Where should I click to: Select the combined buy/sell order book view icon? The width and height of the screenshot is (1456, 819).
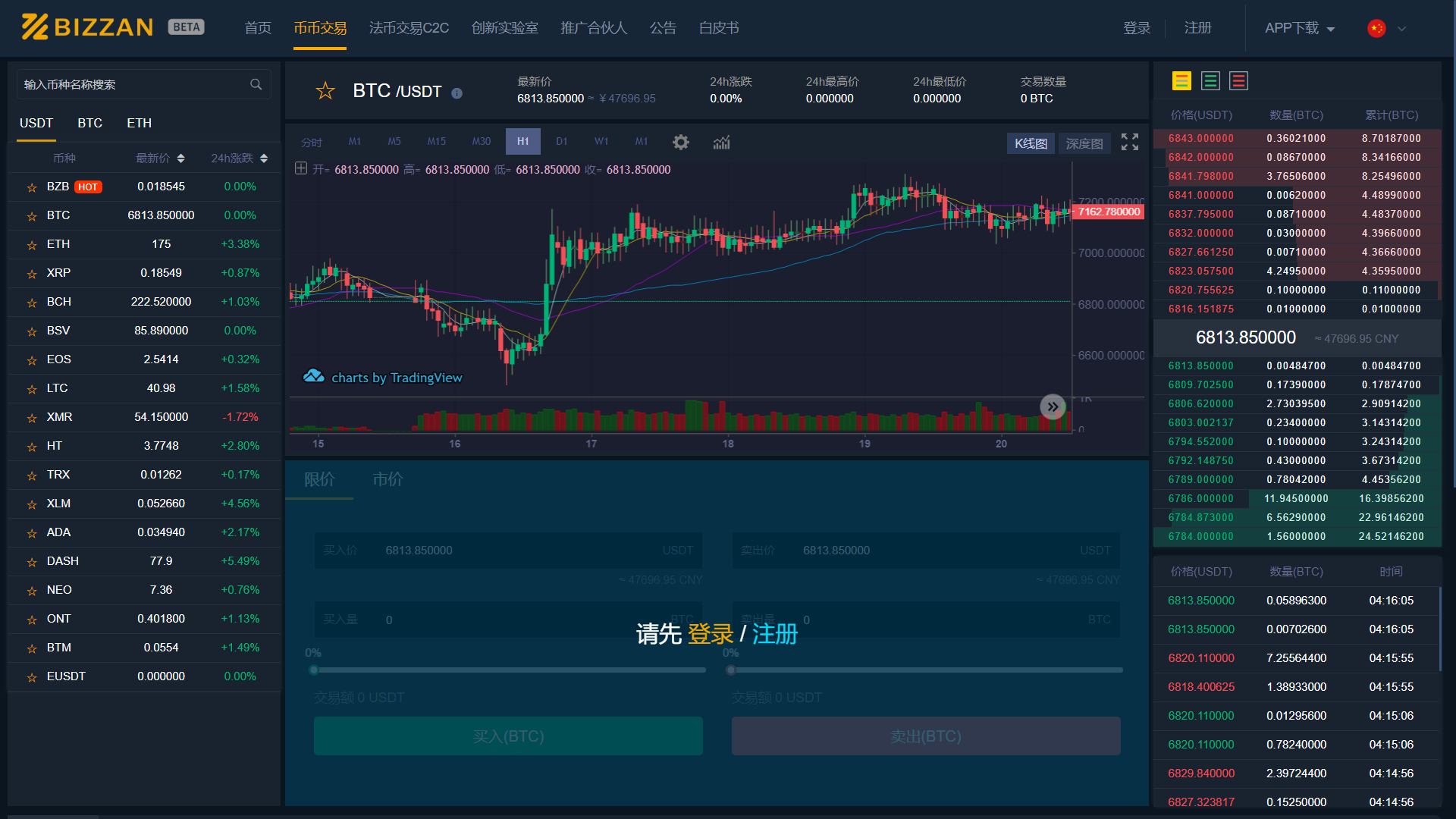(1181, 80)
